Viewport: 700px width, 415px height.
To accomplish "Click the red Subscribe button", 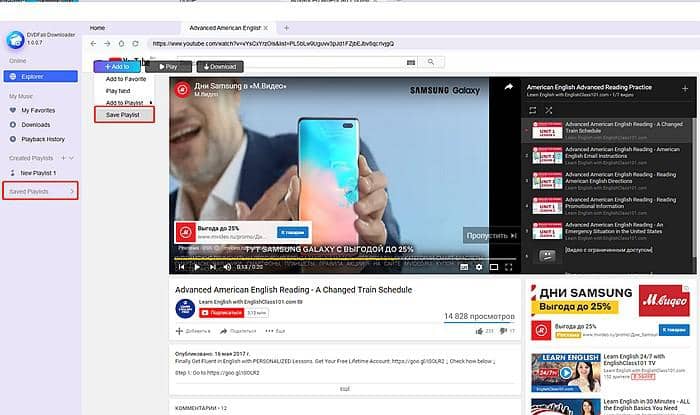I will pos(221,313).
